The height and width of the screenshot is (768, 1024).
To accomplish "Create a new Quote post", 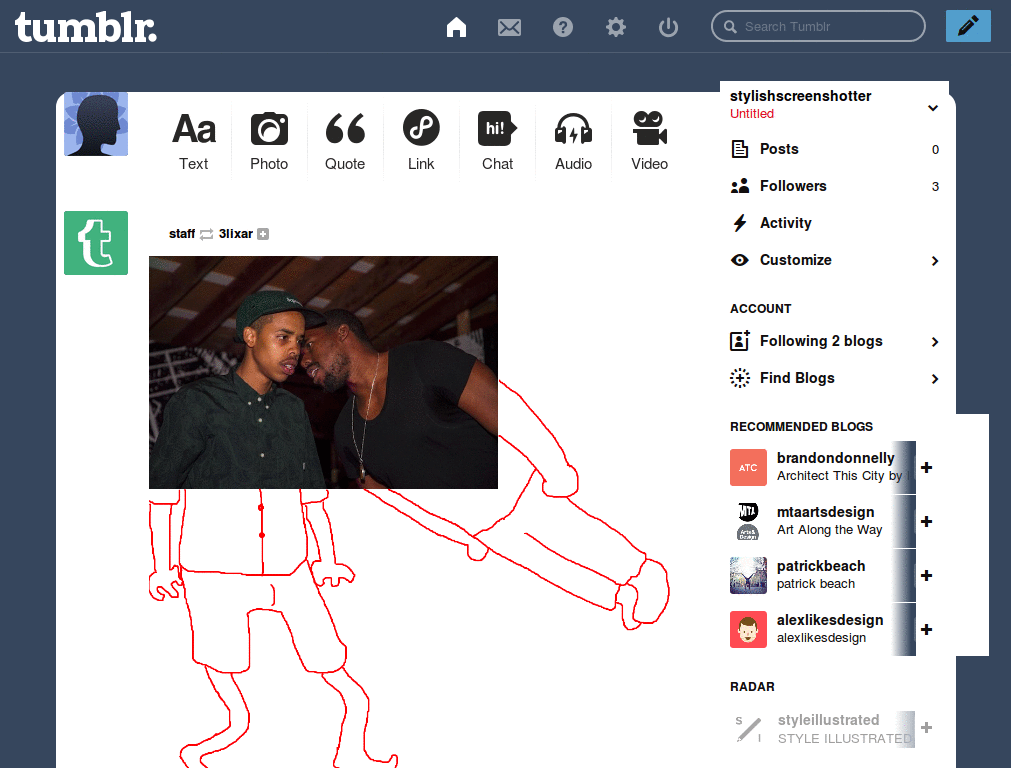I will point(345,141).
